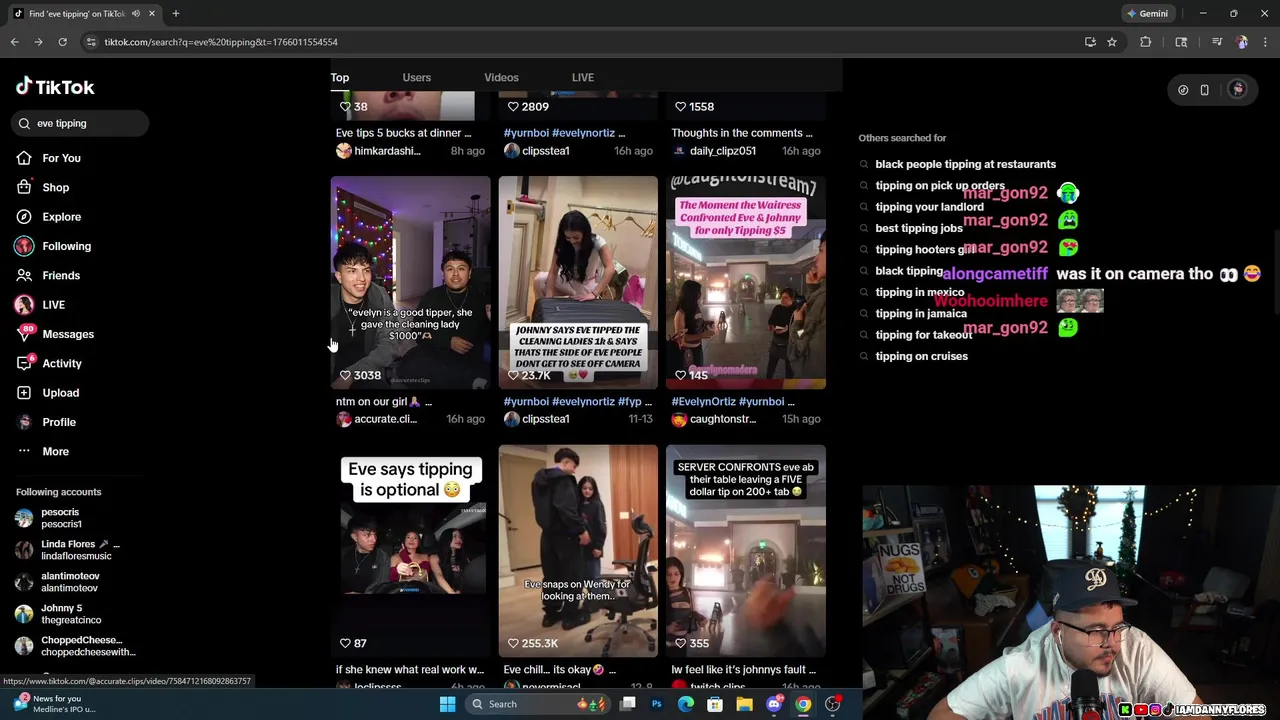1280x720 pixels.
Task: Search 'black people tipping at restaurants'
Action: click(965, 164)
